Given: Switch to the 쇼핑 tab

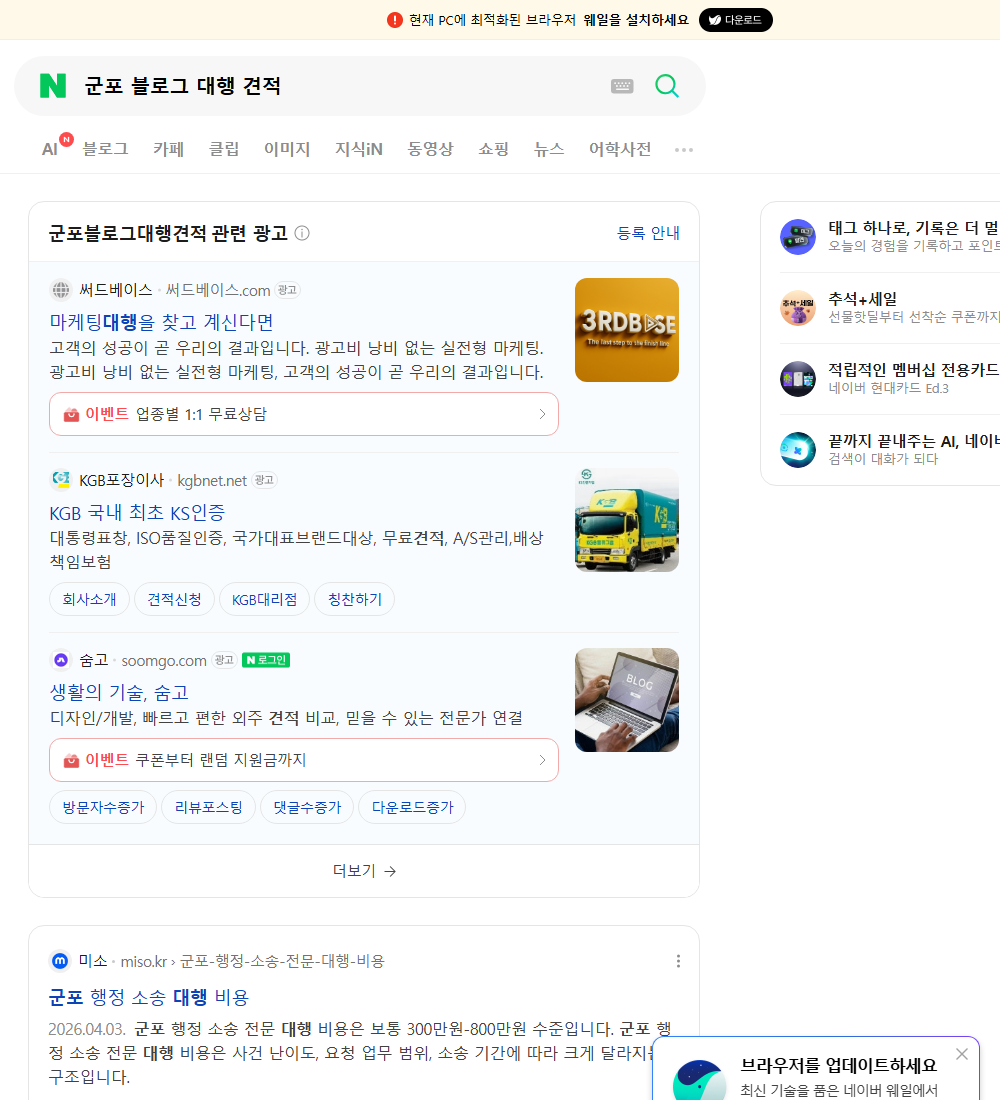Looking at the screenshot, I should [x=493, y=149].
